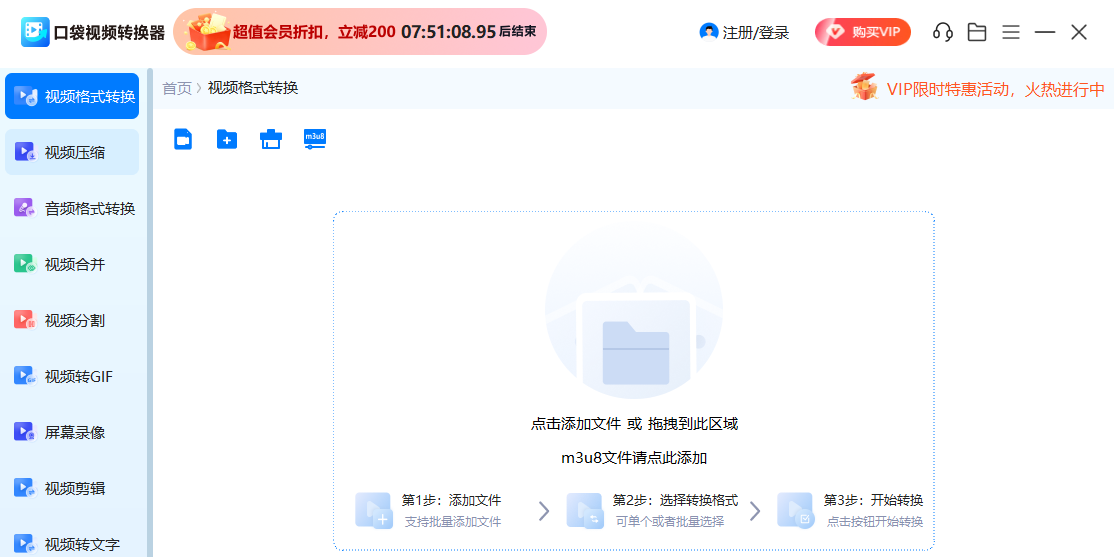Click the m3u8 toolbar icon

point(315,139)
